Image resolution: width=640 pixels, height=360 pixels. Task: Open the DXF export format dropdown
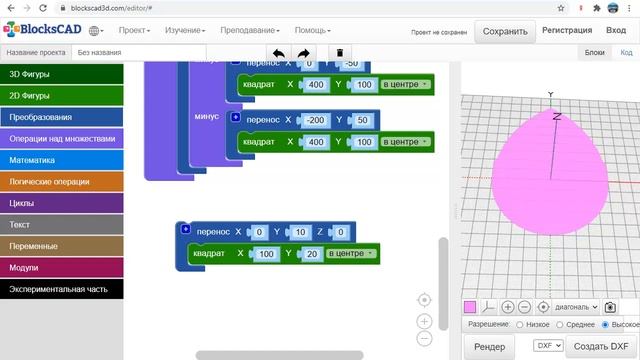[548, 346]
